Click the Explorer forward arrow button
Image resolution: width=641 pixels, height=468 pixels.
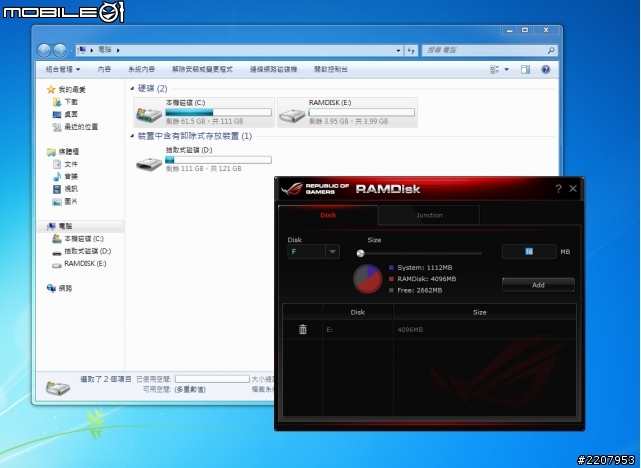(60, 50)
